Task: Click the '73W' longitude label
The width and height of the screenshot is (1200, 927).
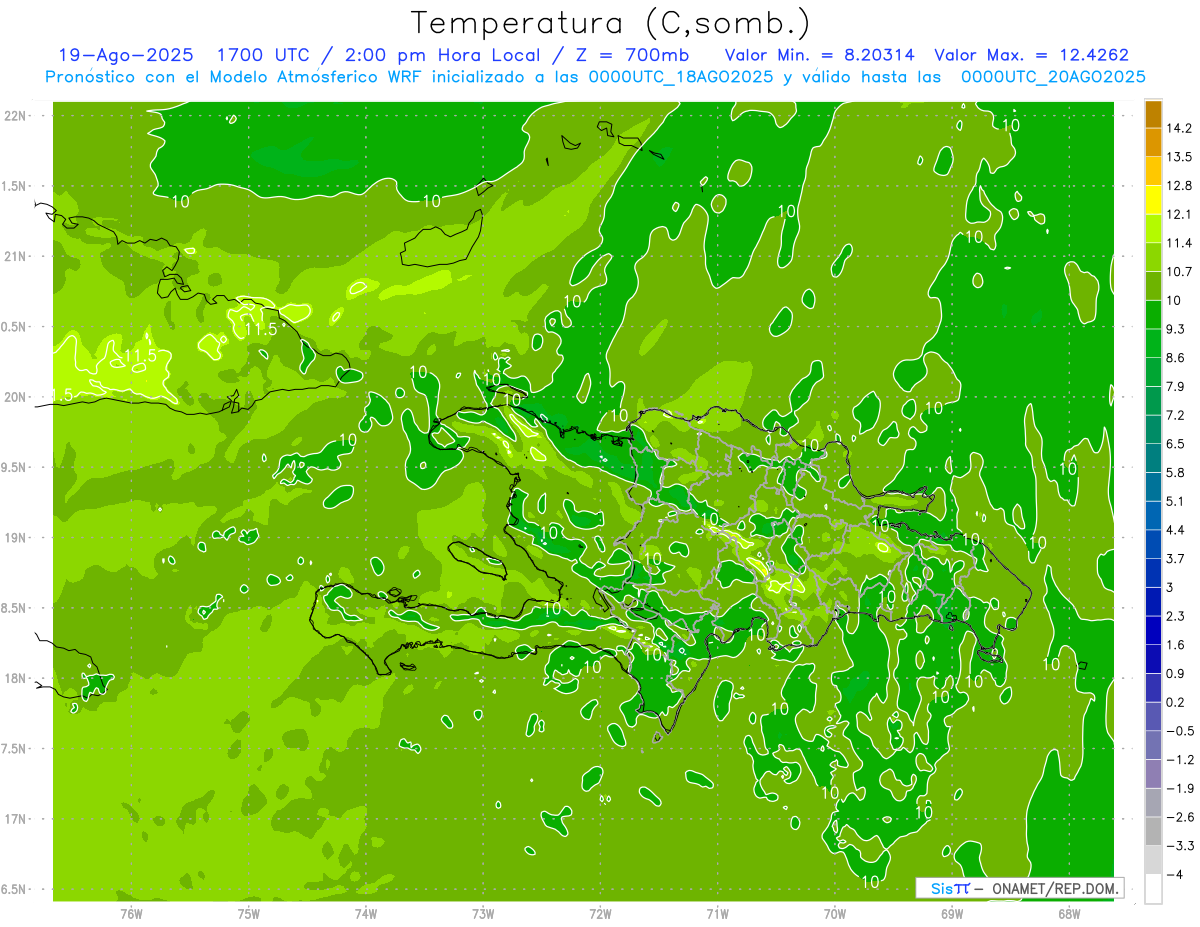Action: 483,913
